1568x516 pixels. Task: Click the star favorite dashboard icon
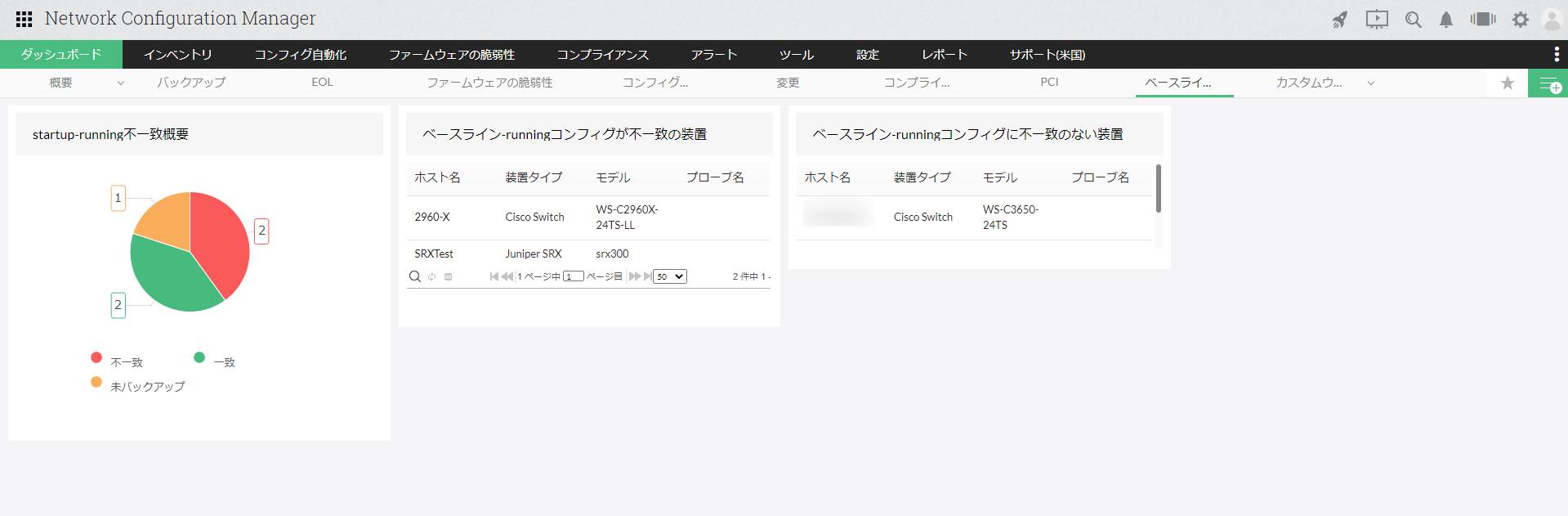click(x=1508, y=83)
